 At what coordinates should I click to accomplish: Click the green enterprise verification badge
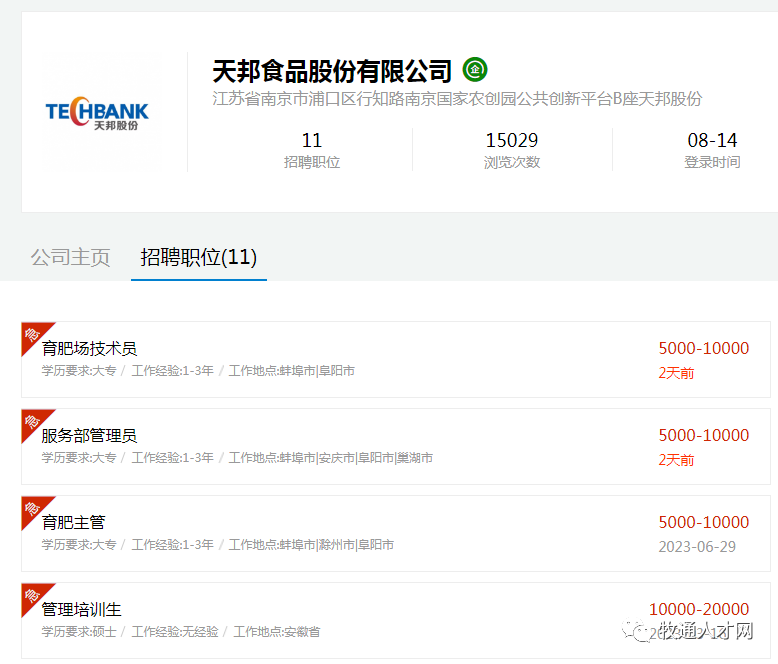475,69
